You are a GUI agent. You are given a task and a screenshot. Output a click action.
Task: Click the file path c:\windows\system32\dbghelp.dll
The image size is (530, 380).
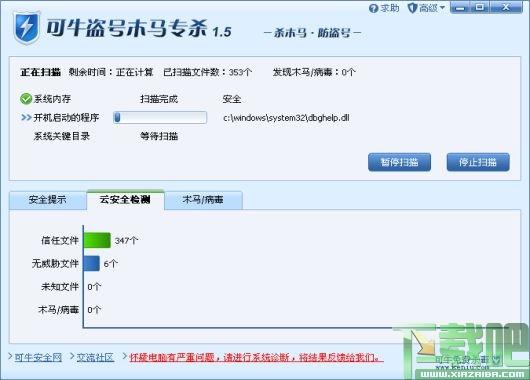(286, 118)
